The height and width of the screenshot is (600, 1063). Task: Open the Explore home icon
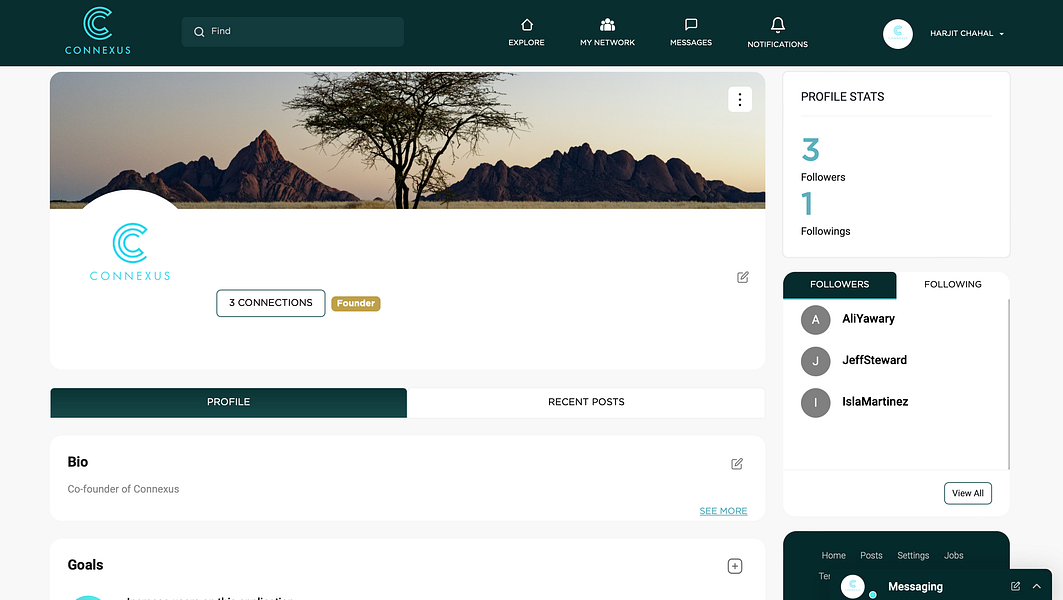(527, 25)
